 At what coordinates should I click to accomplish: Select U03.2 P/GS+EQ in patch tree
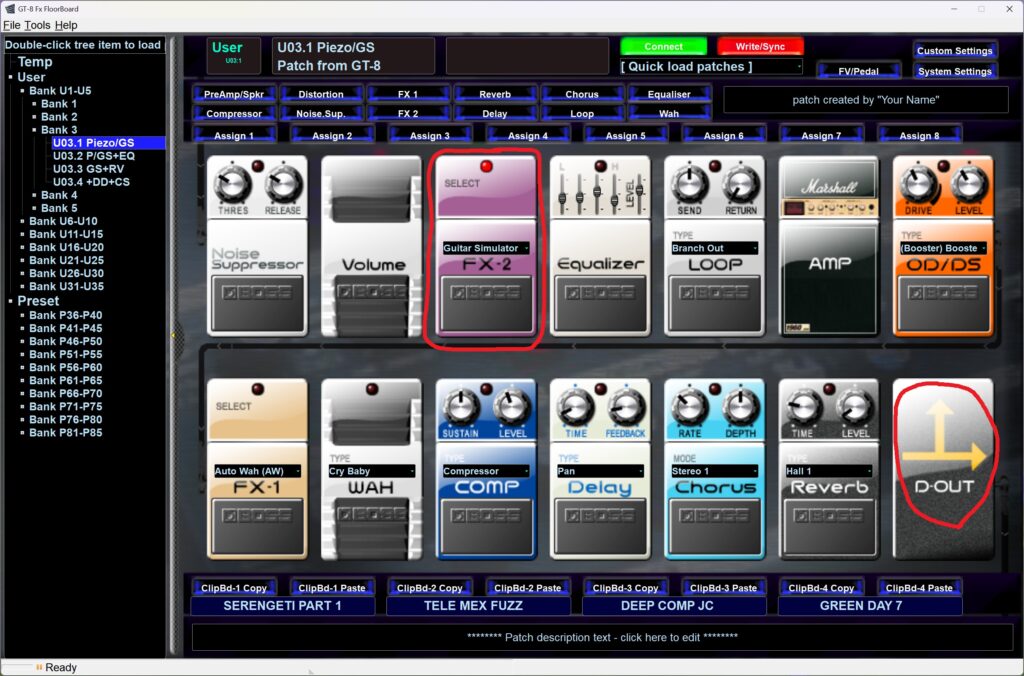click(x=94, y=156)
